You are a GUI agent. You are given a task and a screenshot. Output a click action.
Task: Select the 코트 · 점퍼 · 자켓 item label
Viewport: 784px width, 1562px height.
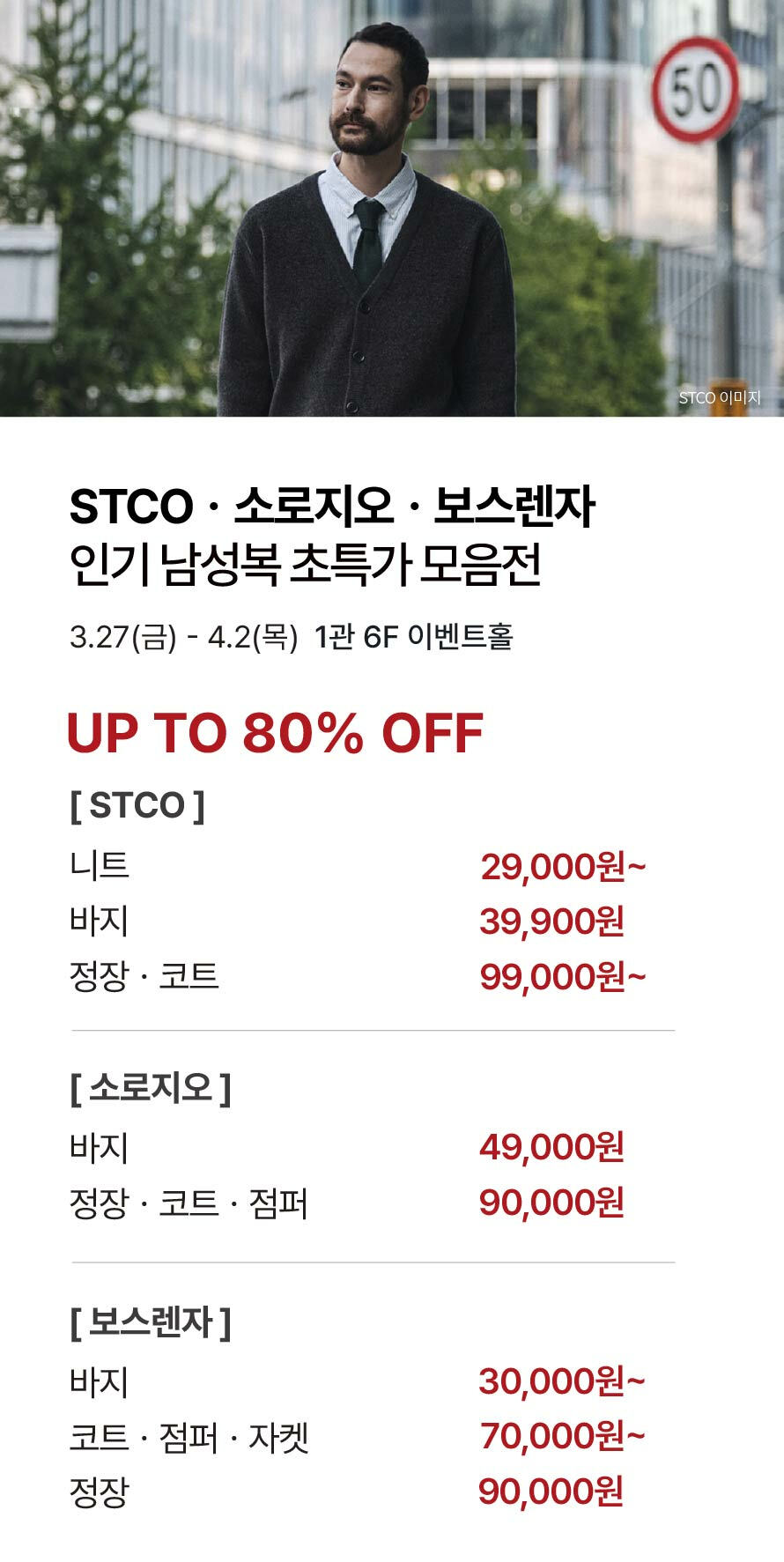(189, 1438)
